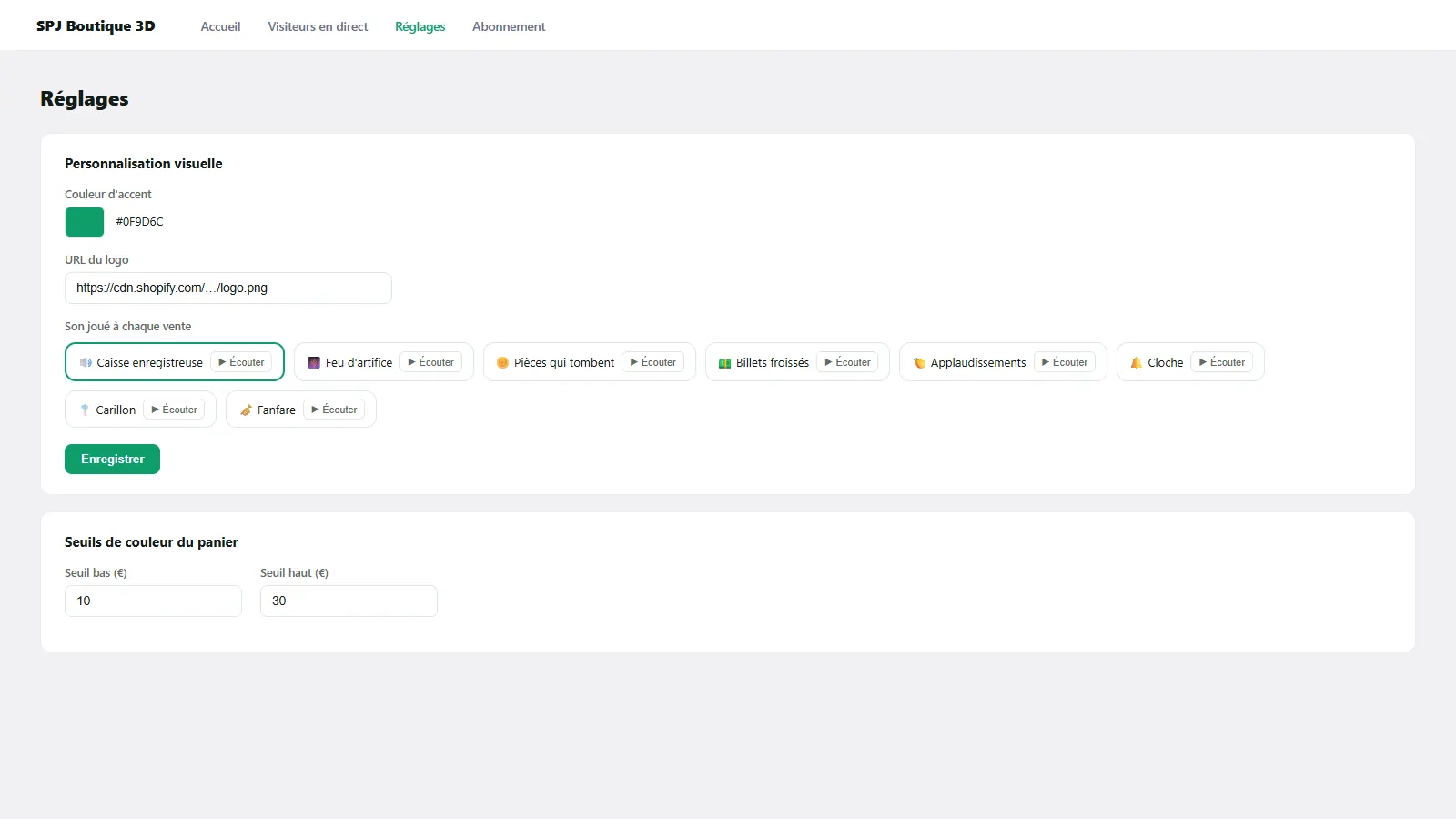
Task: Click the #0F9D6C hex color text
Action: pyautogui.click(x=139, y=221)
